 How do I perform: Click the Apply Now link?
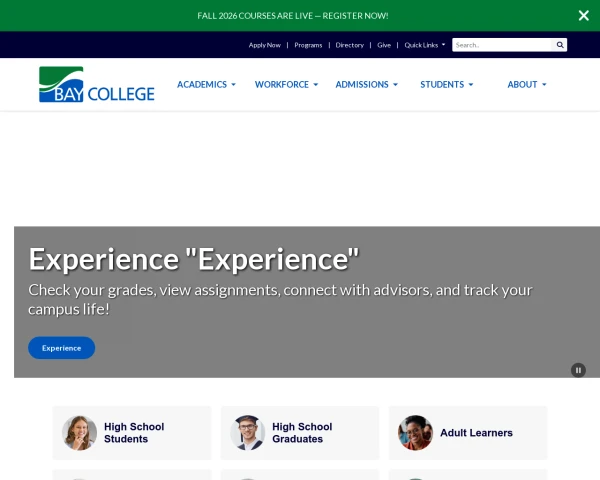click(265, 45)
